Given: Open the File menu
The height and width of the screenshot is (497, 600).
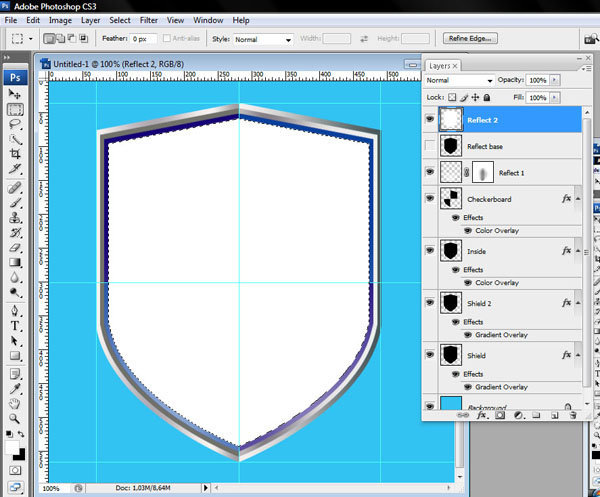Looking at the screenshot, I should [x=11, y=20].
